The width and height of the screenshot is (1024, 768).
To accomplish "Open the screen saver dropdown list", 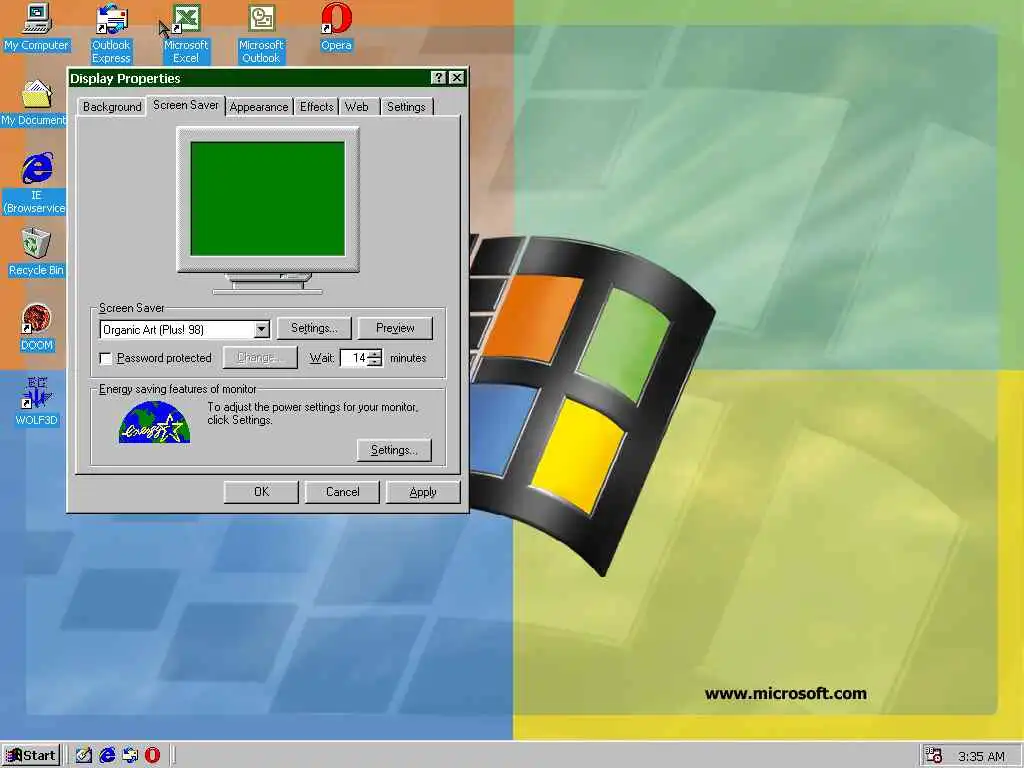I will tap(261, 329).
